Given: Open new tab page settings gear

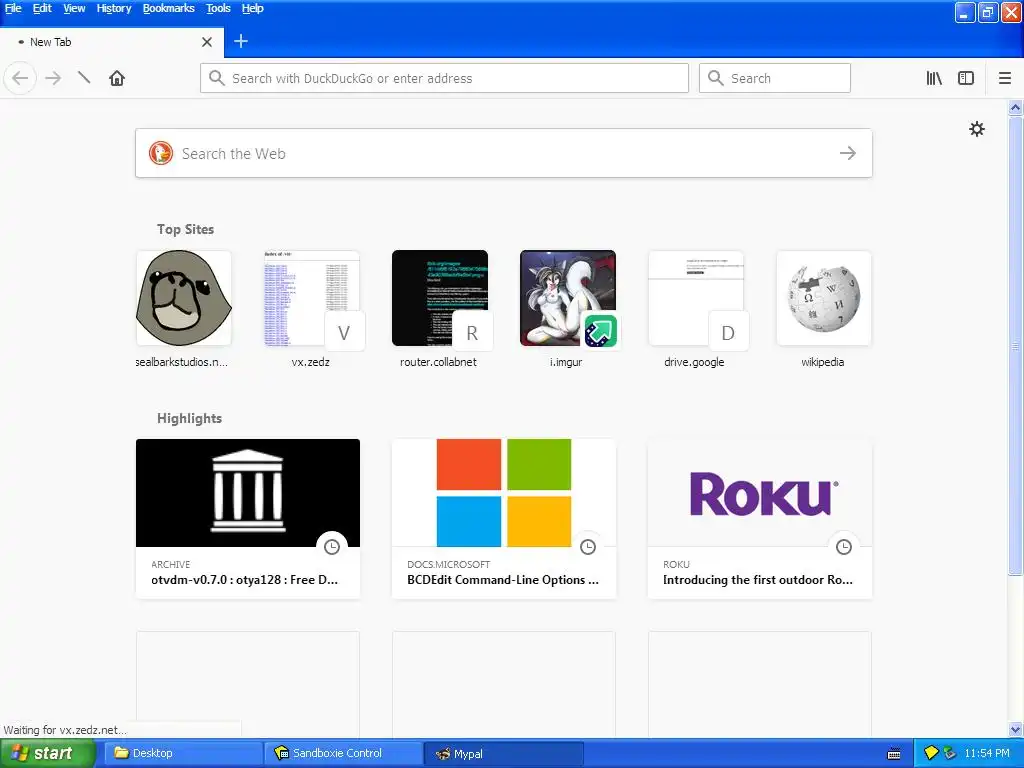Looking at the screenshot, I should click(977, 129).
